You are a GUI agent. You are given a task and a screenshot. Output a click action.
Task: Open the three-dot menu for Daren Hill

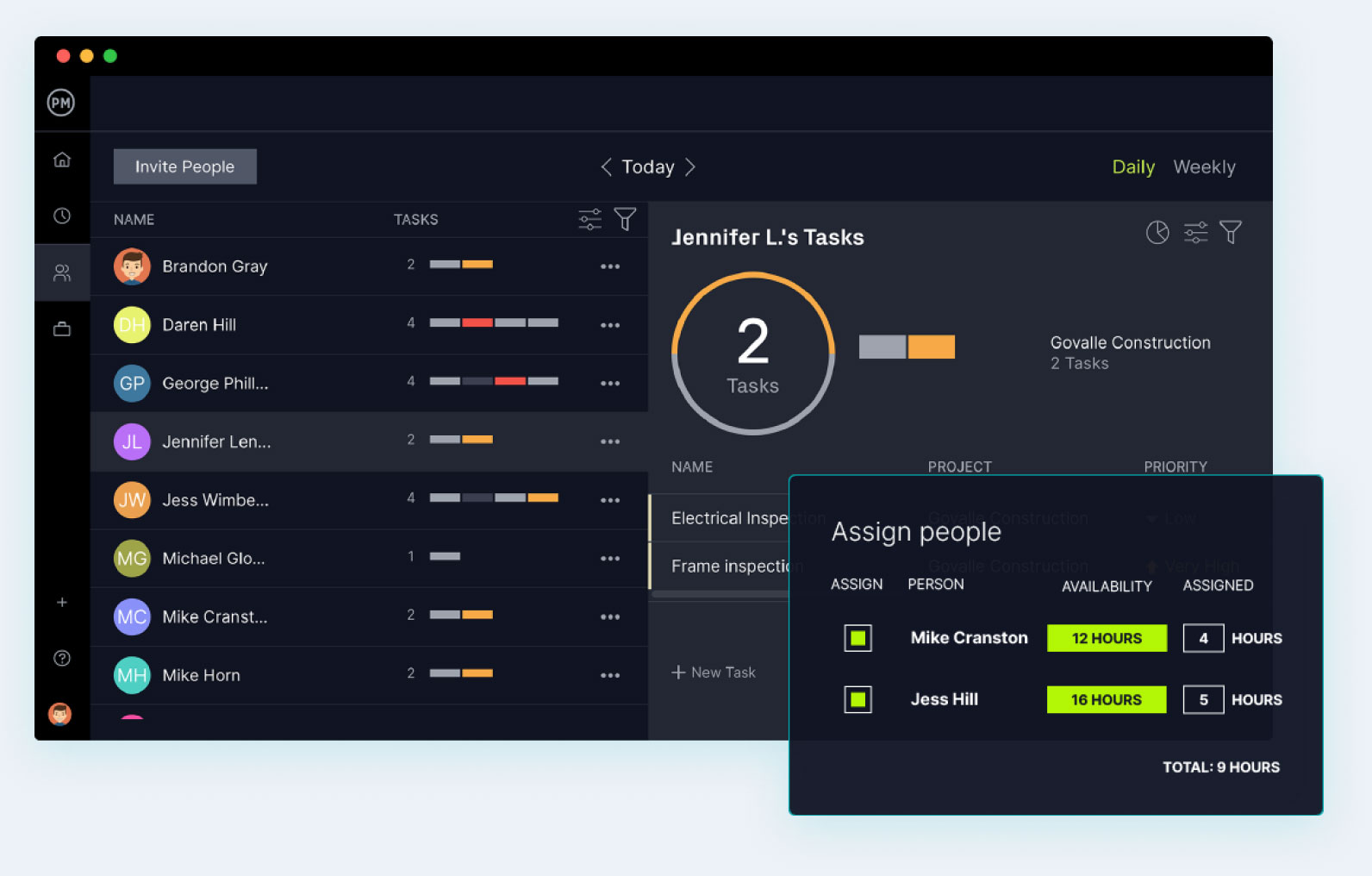tap(610, 325)
